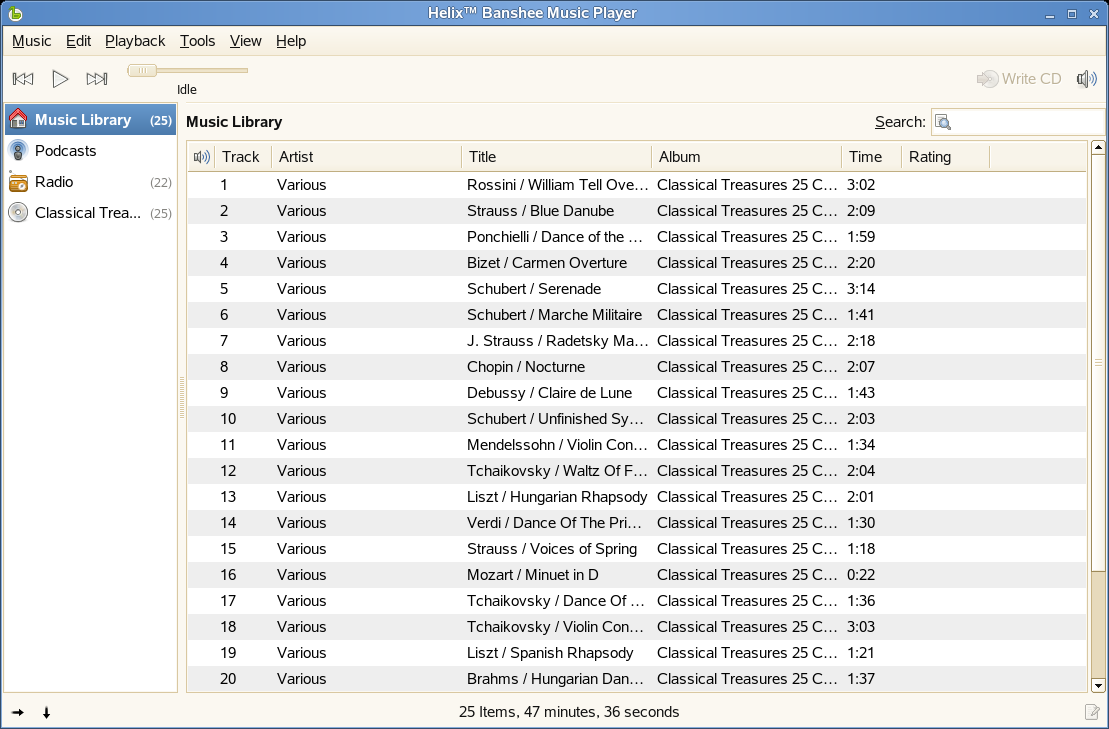Open the volume speaker control

pyautogui.click(x=1086, y=78)
